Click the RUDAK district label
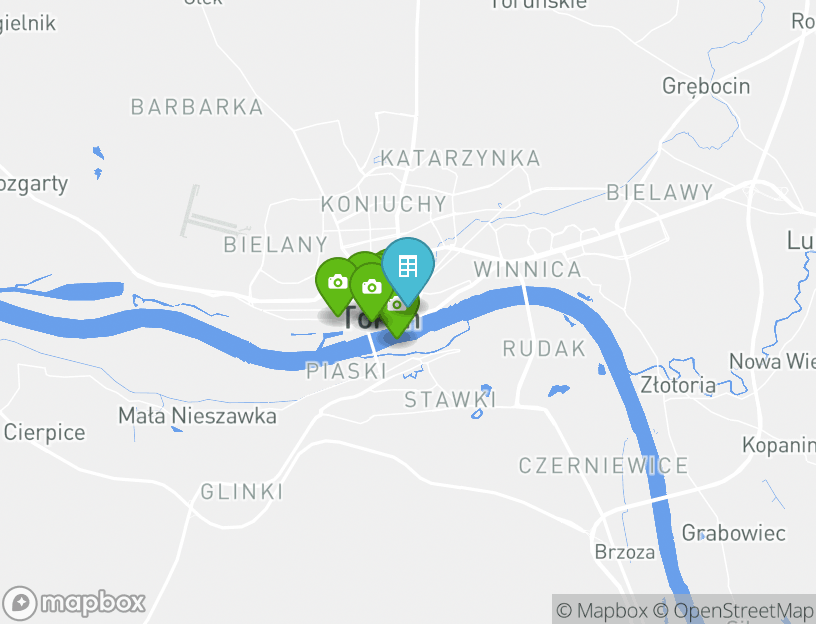The width and height of the screenshot is (816, 624). pyautogui.click(x=544, y=349)
